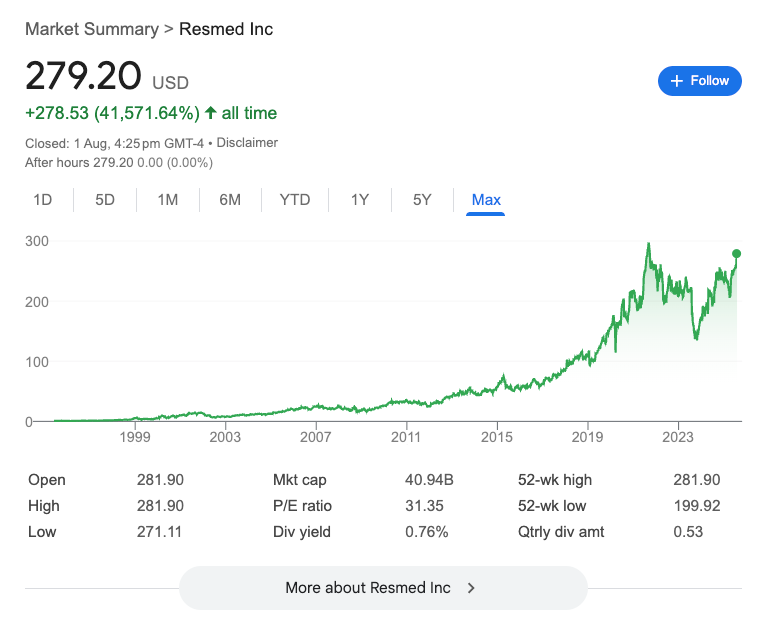Choose the 5Y chart range
Screen dimensions: 783x630
(422, 200)
